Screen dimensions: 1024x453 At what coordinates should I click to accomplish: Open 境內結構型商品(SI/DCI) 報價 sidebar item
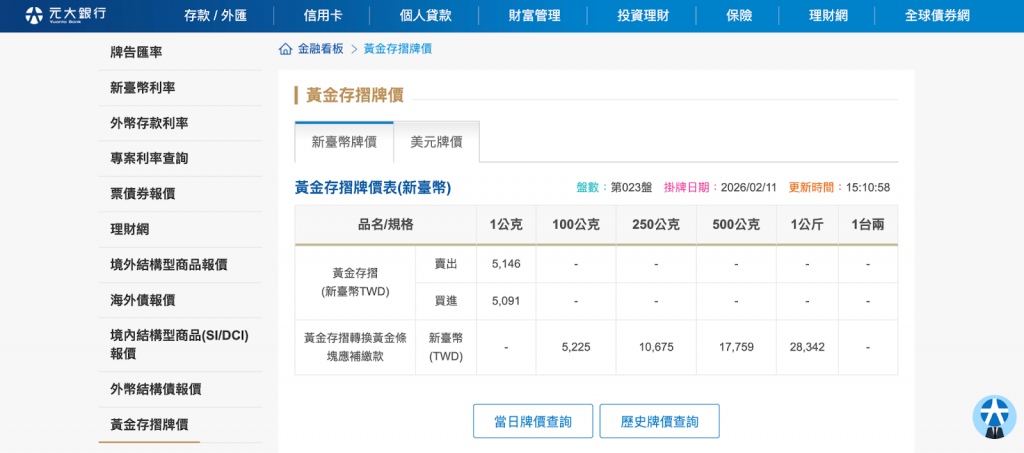179,344
